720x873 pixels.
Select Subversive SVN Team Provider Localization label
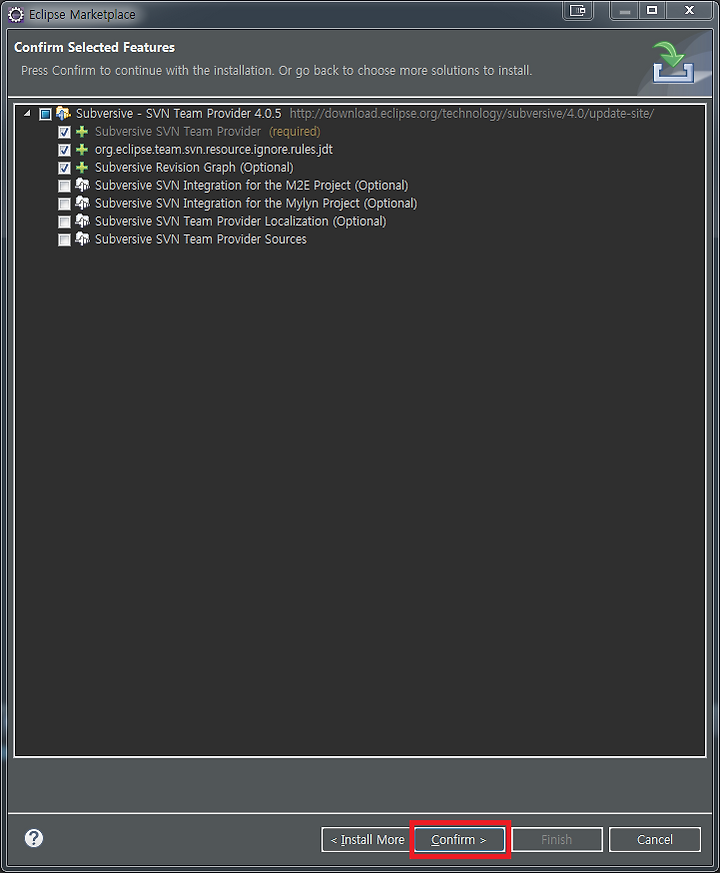241,221
